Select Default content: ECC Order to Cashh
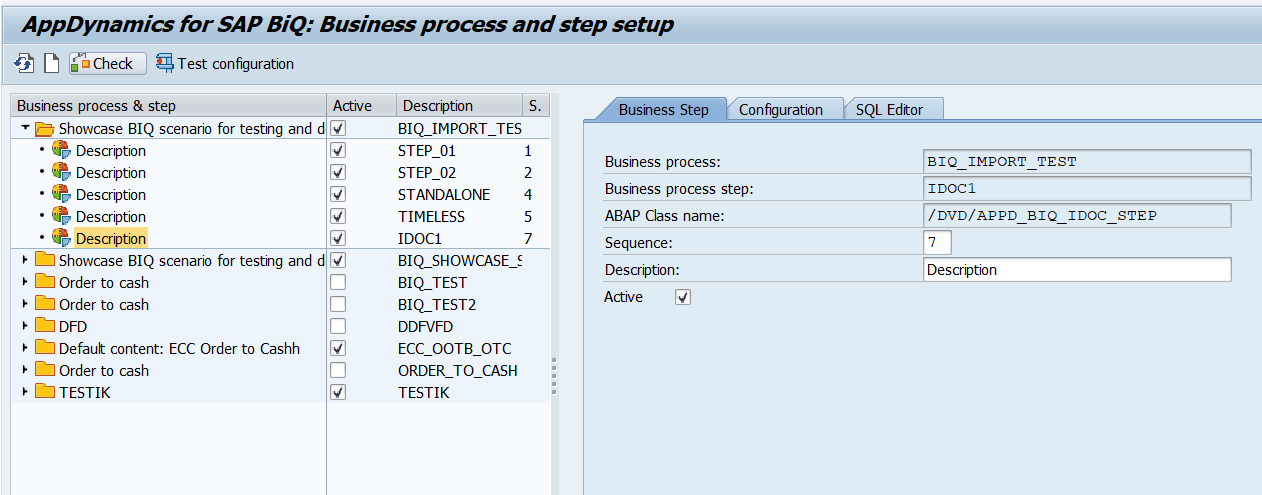The image size is (1262, 495). (179, 349)
